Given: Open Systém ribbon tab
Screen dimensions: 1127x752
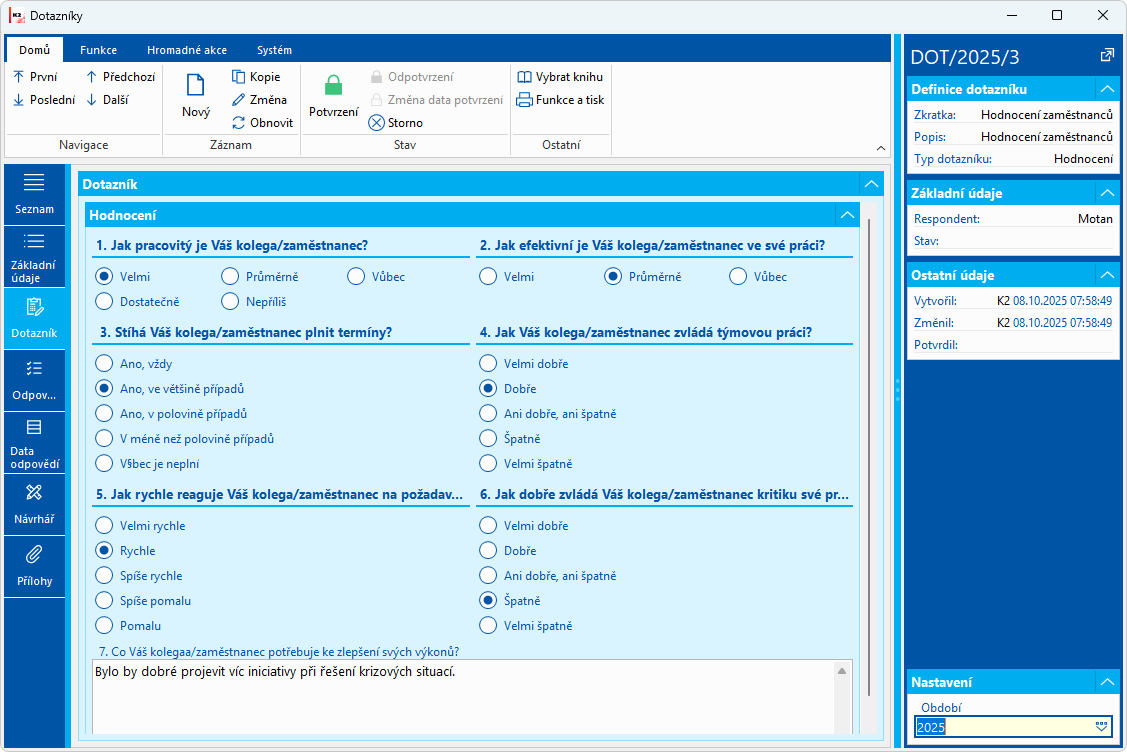Looking at the screenshot, I should [x=275, y=50].
